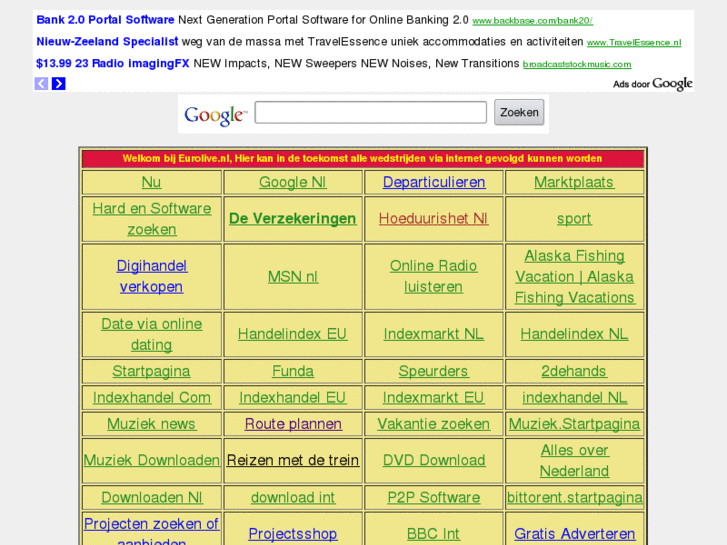Click Alaska Fishing Vacation link
The height and width of the screenshot is (545, 727).
[574, 276]
